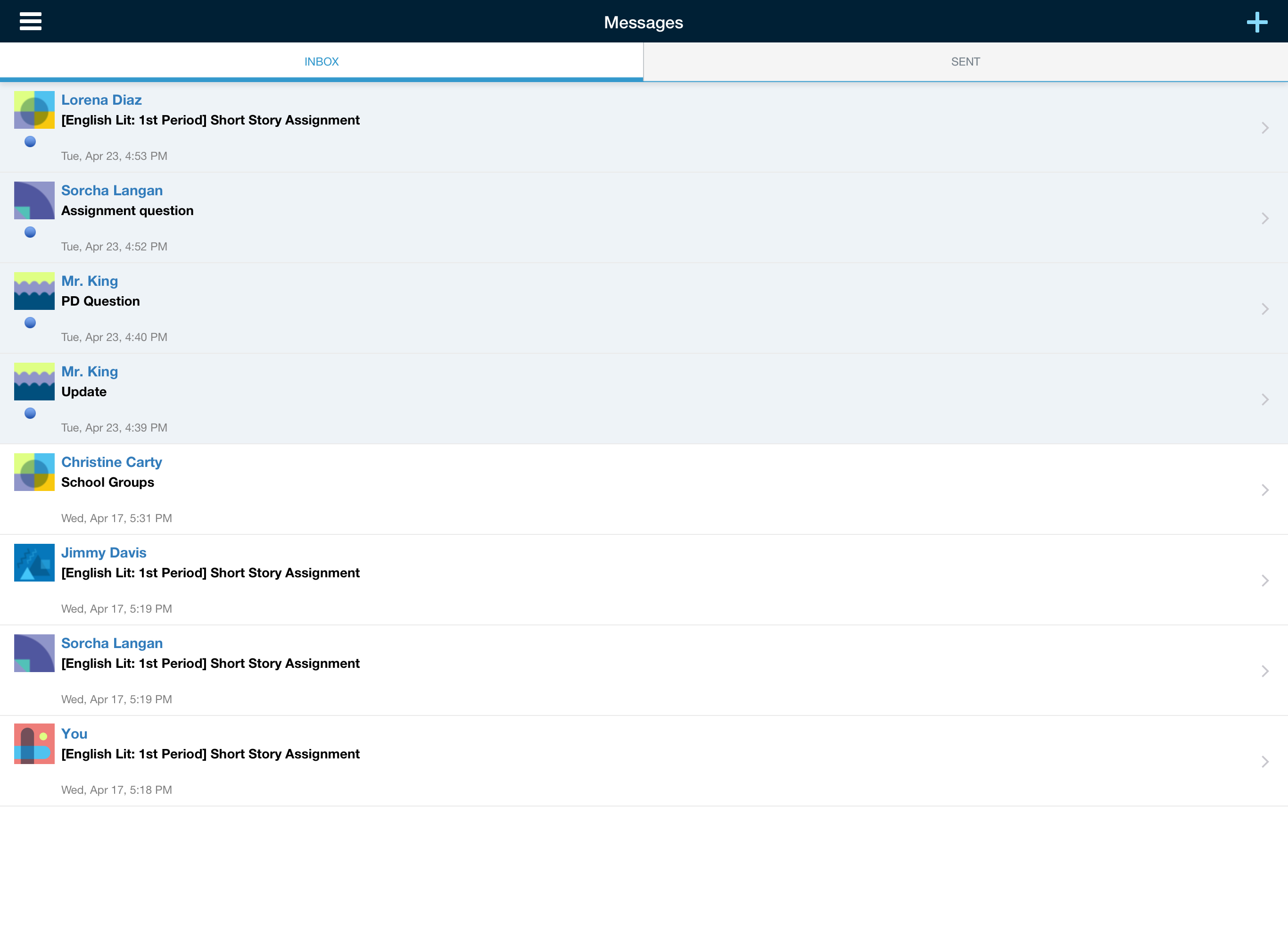
Task: Expand PD Question message via chevron
Action: 1264,309
